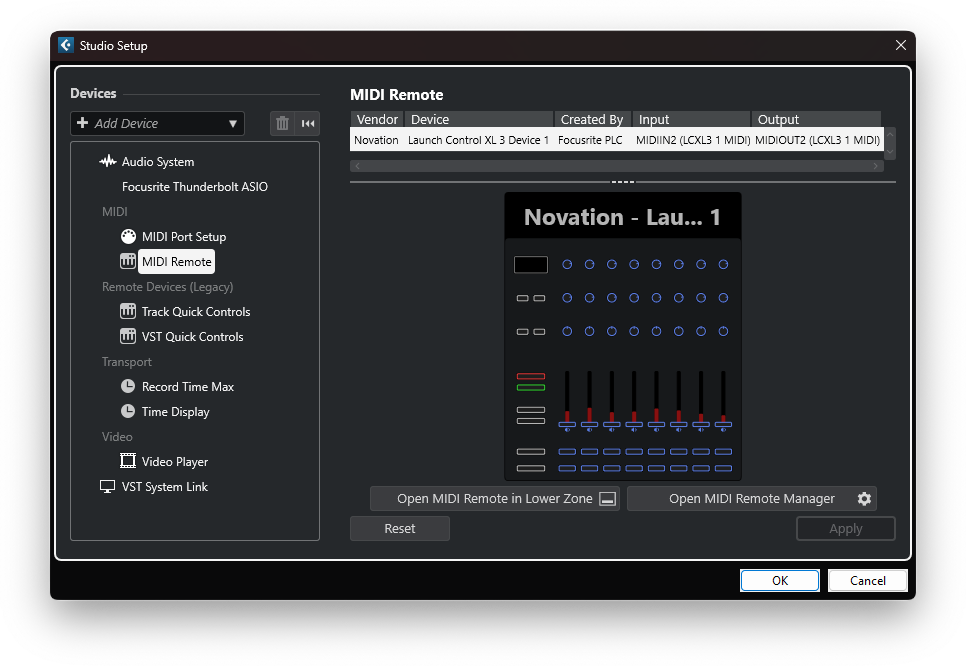Click the Output column header
966x666 pixels.
[x=816, y=119]
